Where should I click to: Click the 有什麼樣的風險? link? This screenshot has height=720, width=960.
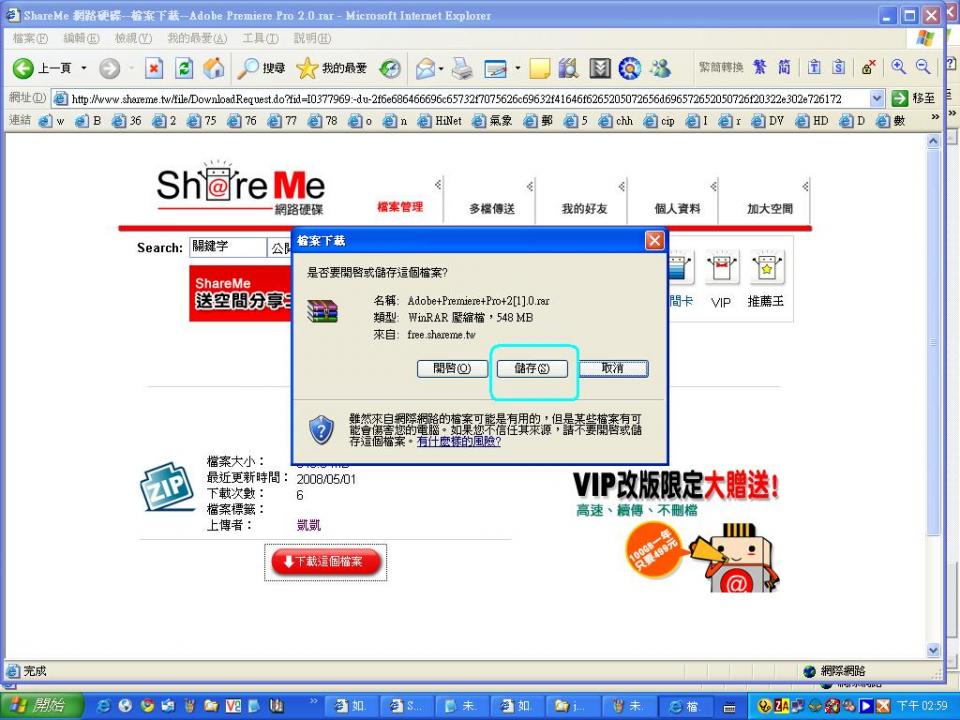[458, 441]
